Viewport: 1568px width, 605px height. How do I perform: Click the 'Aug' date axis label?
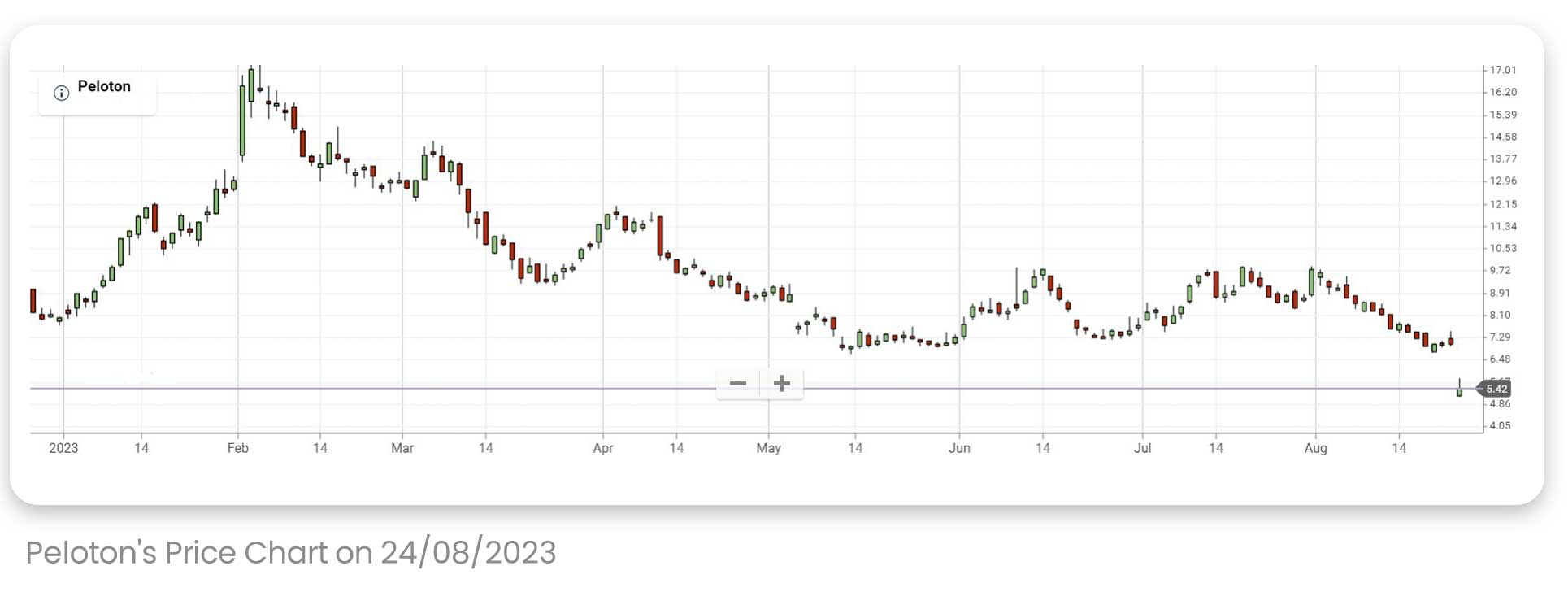[1315, 448]
